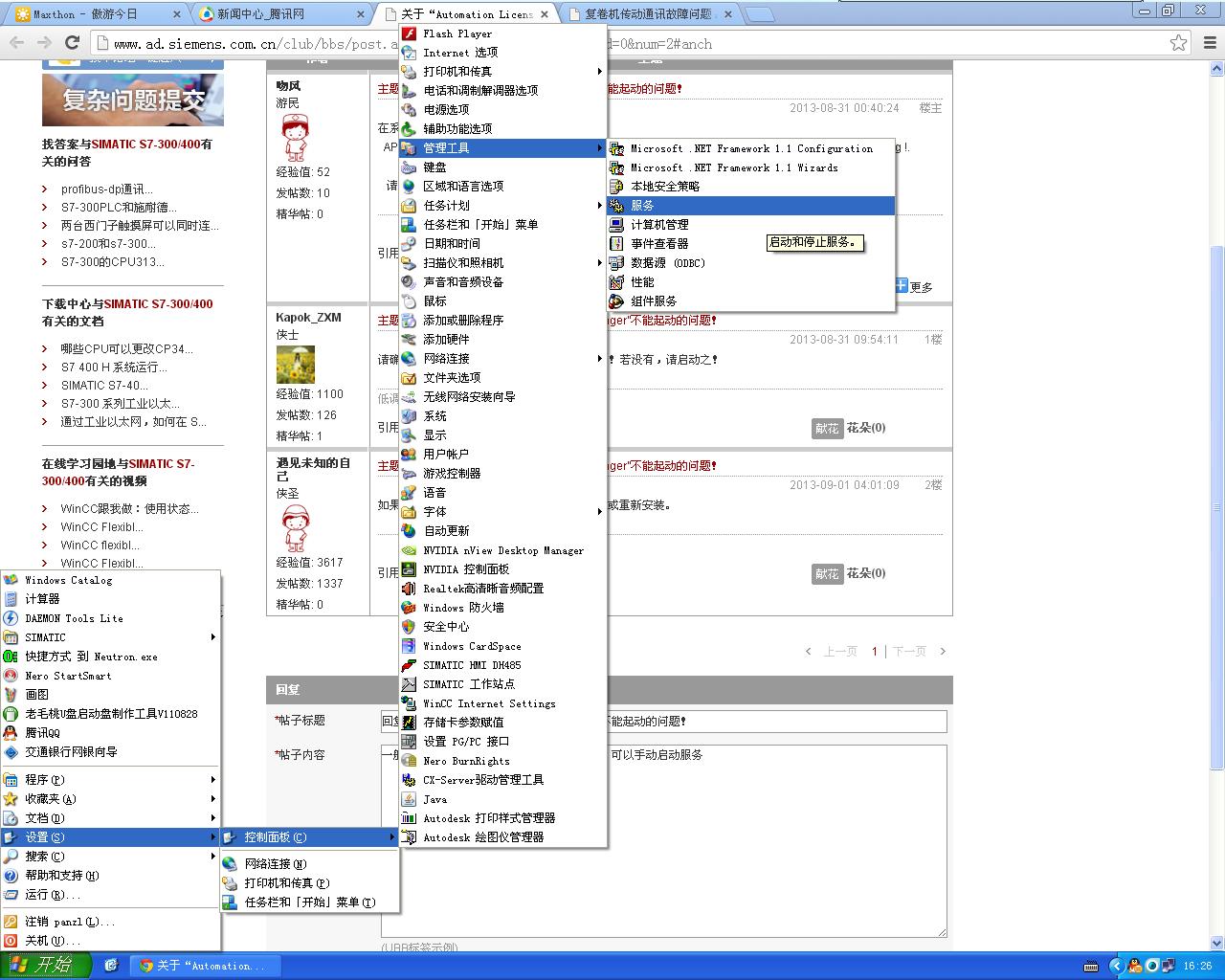
Task: Click the 性能 icon
Action: pos(616,282)
